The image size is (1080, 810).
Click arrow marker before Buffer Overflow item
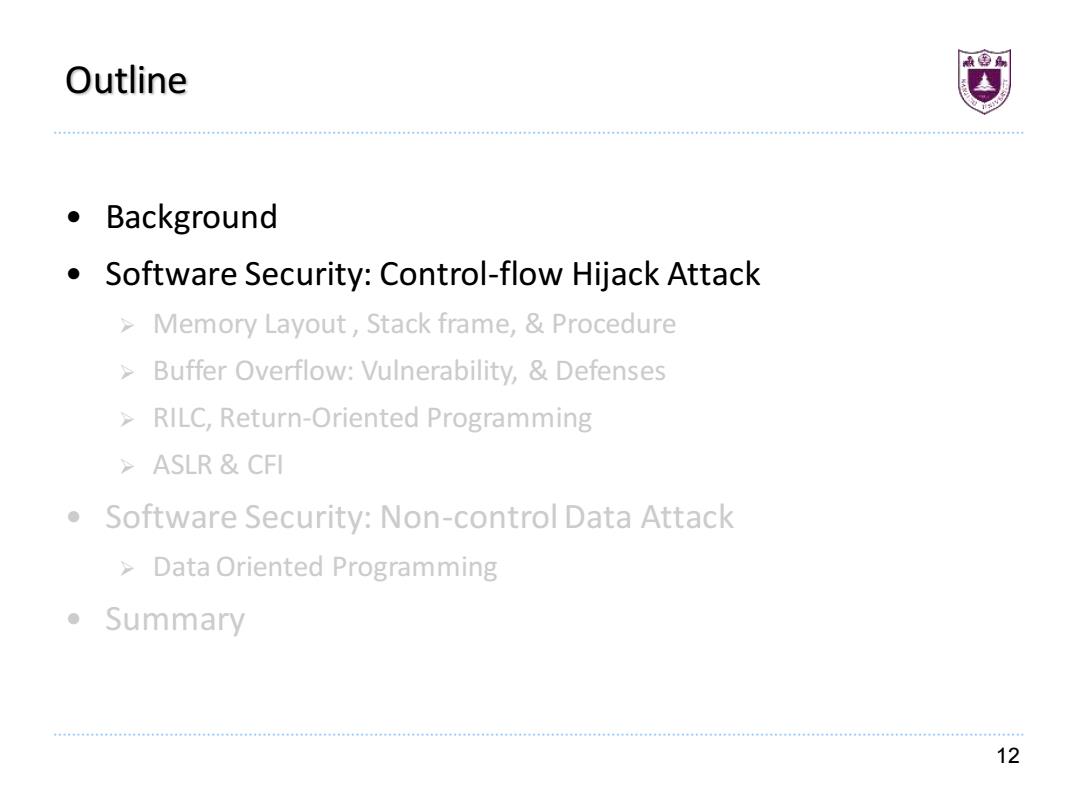[x=127, y=373]
